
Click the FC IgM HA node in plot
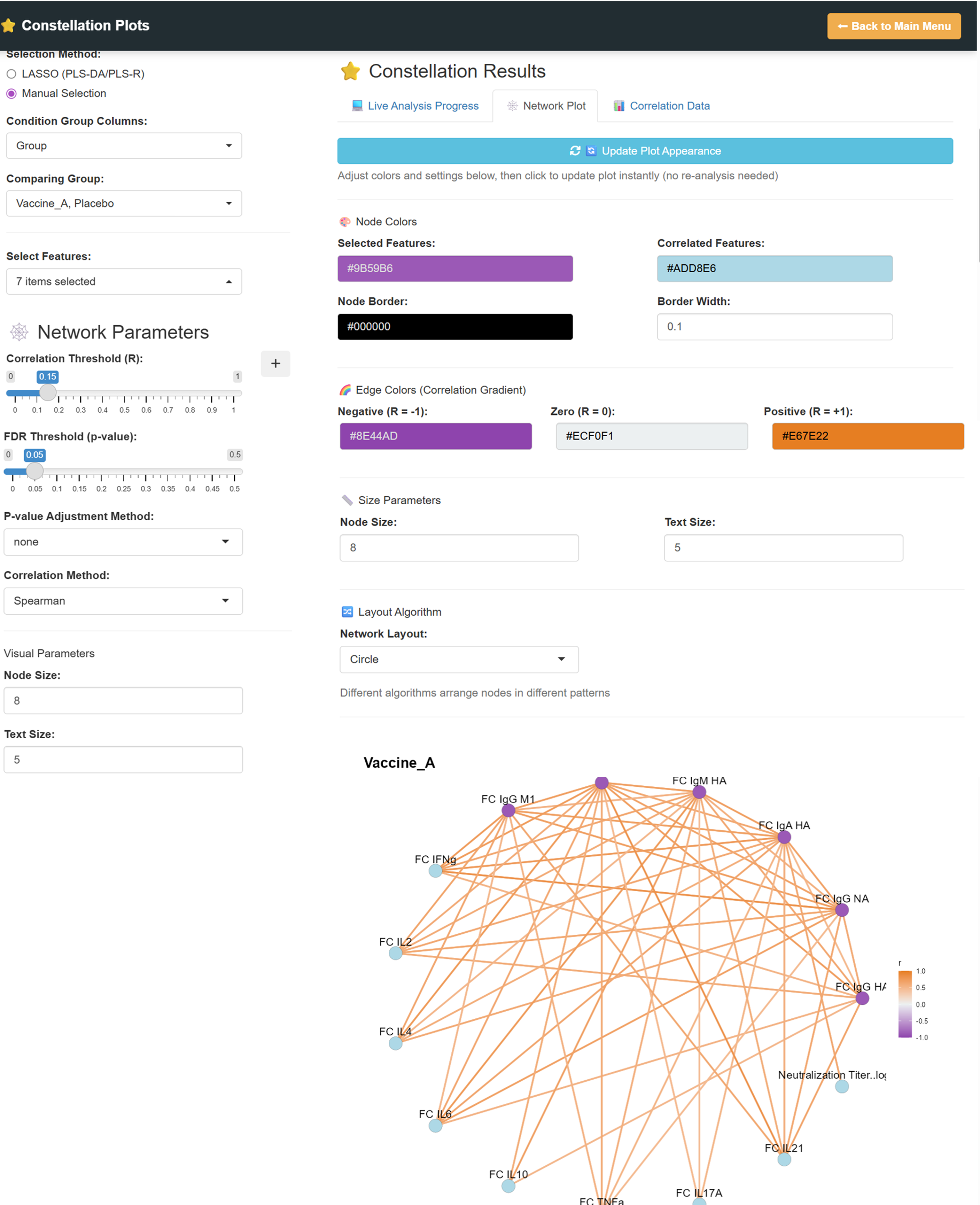click(x=699, y=792)
